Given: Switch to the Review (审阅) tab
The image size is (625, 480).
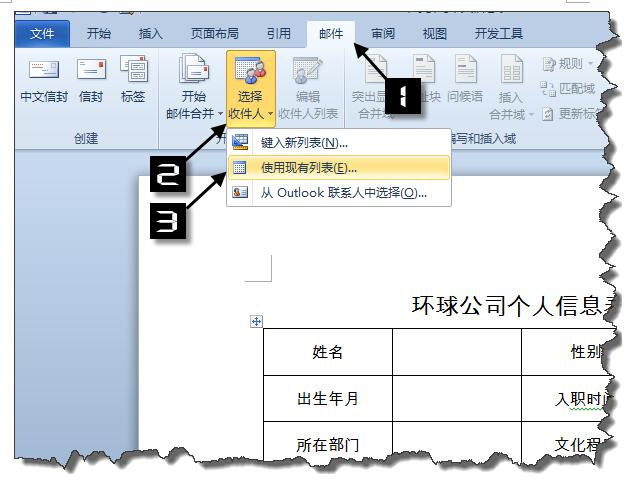Looking at the screenshot, I should tap(383, 33).
